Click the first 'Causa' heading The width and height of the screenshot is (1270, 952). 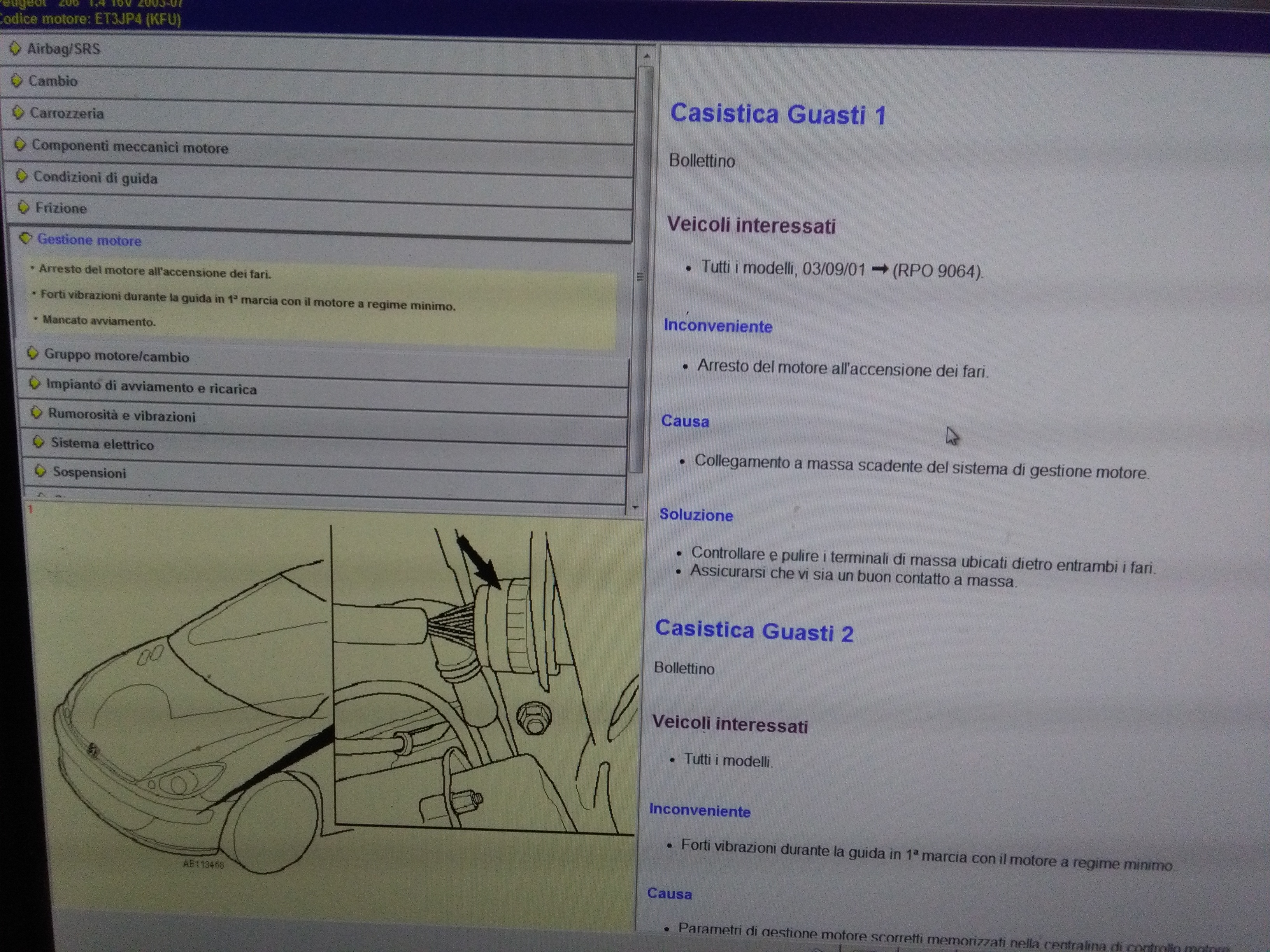685,421
